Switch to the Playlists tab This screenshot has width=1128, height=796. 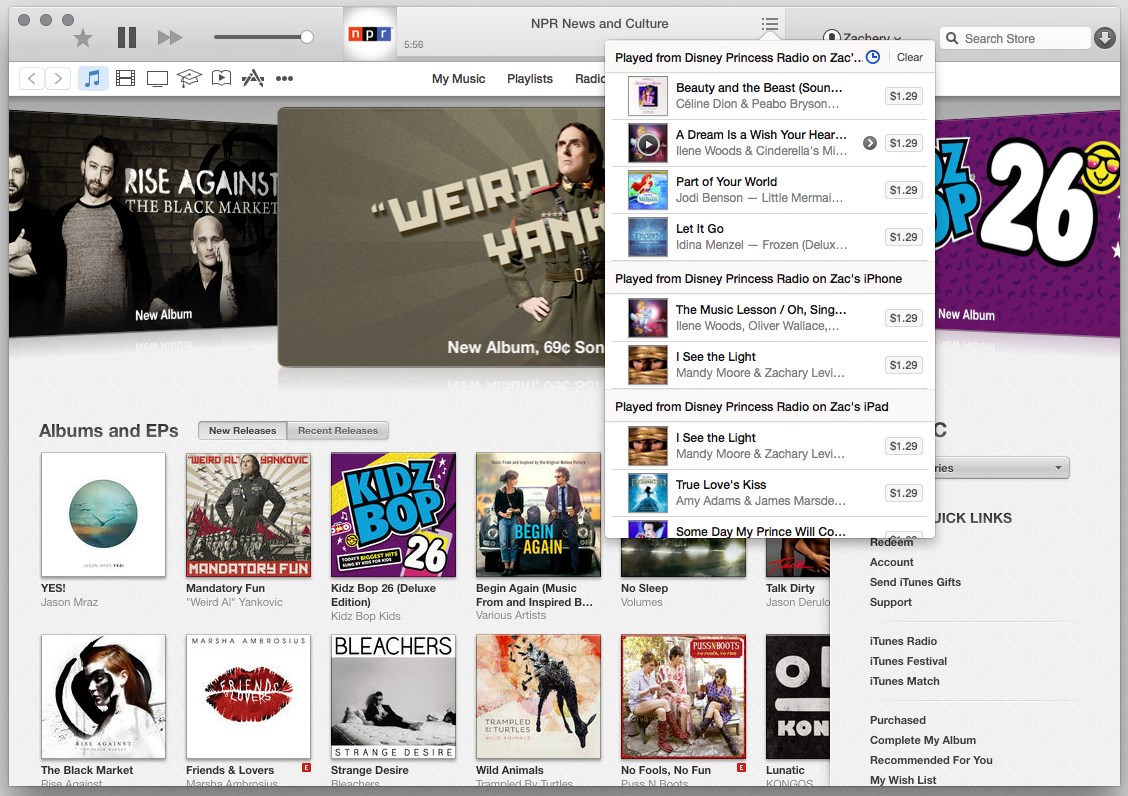click(529, 78)
